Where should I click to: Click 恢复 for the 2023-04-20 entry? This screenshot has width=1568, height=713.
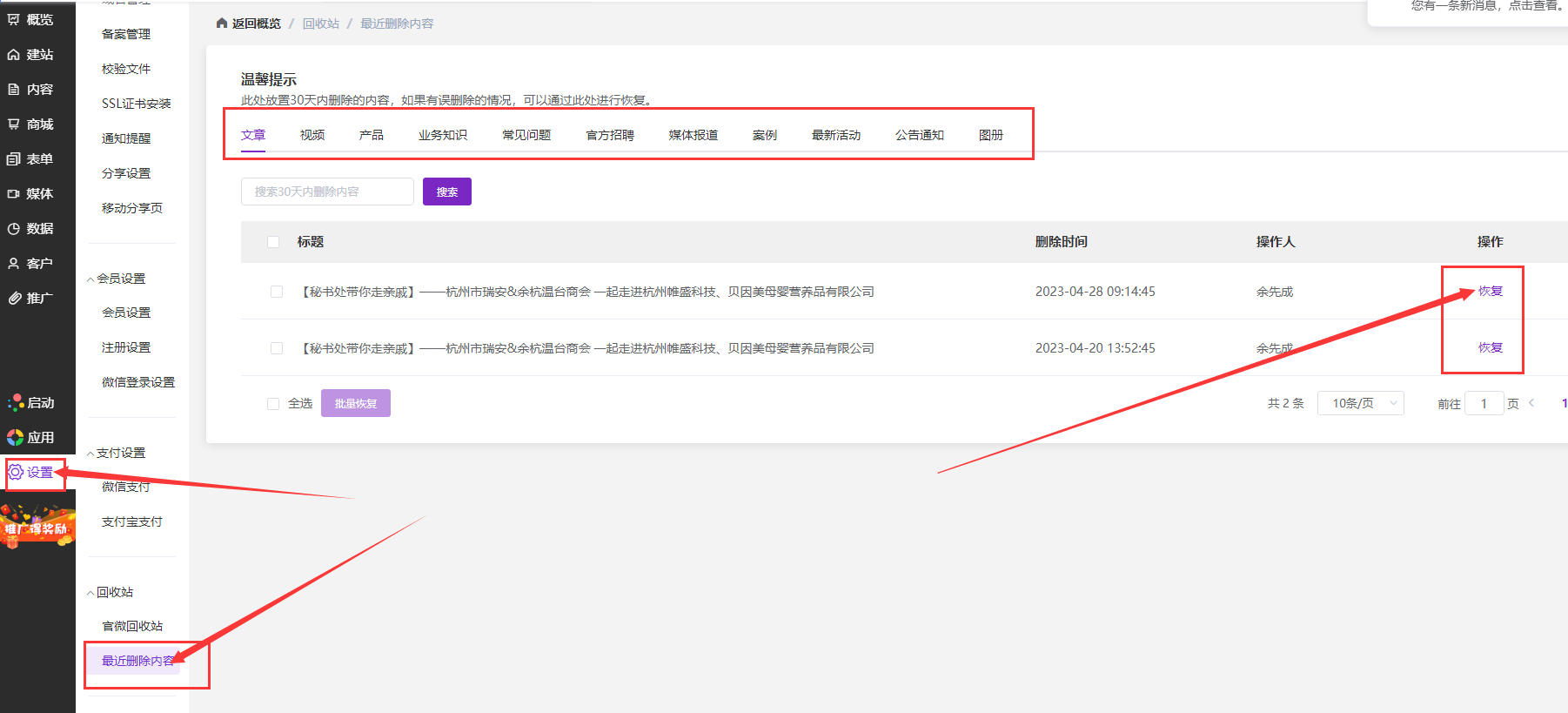[1490, 347]
